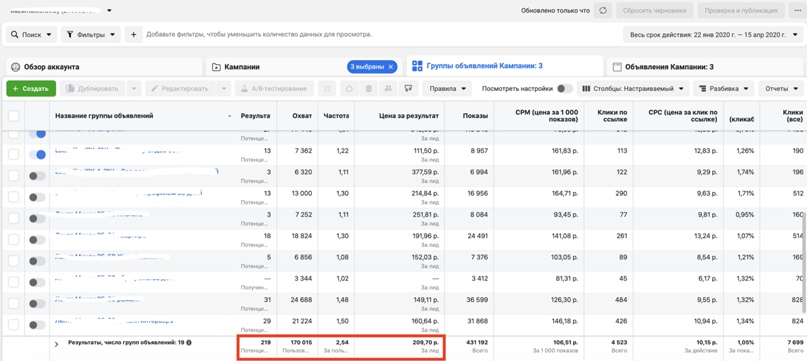Turn off ad set with 7 362 reach

37,154
